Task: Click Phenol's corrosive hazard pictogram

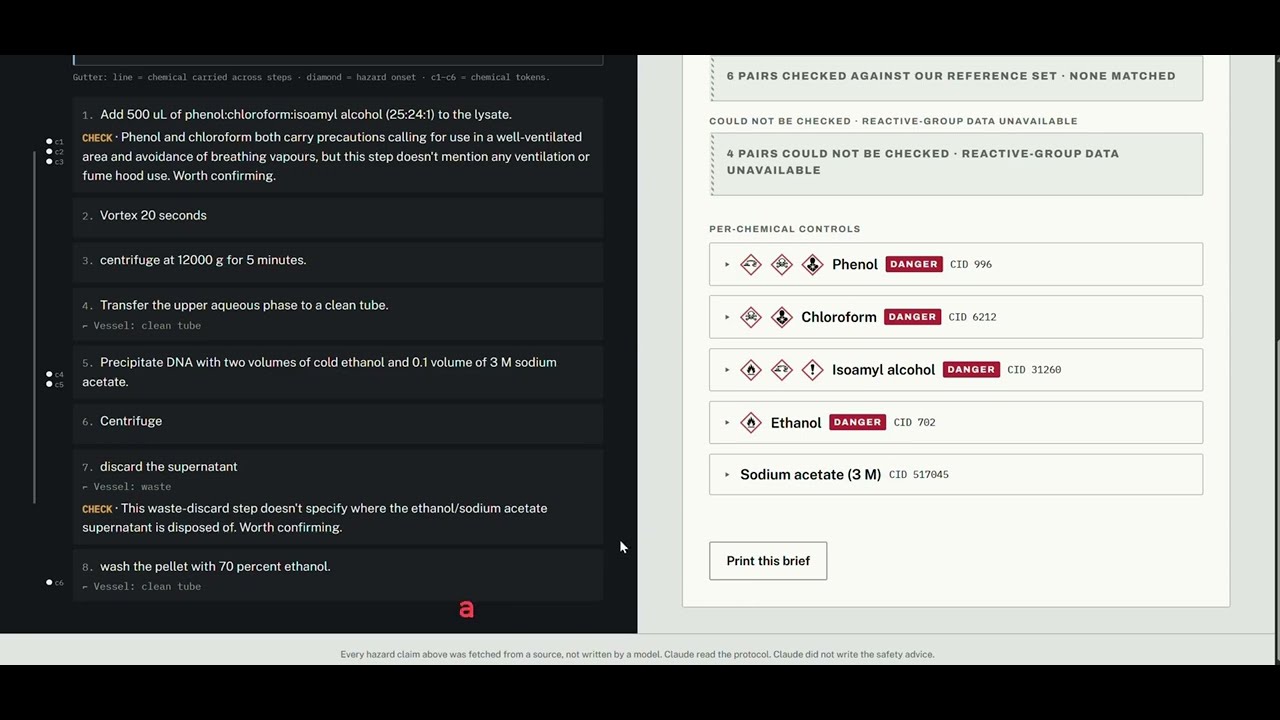Action: (x=751, y=264)
